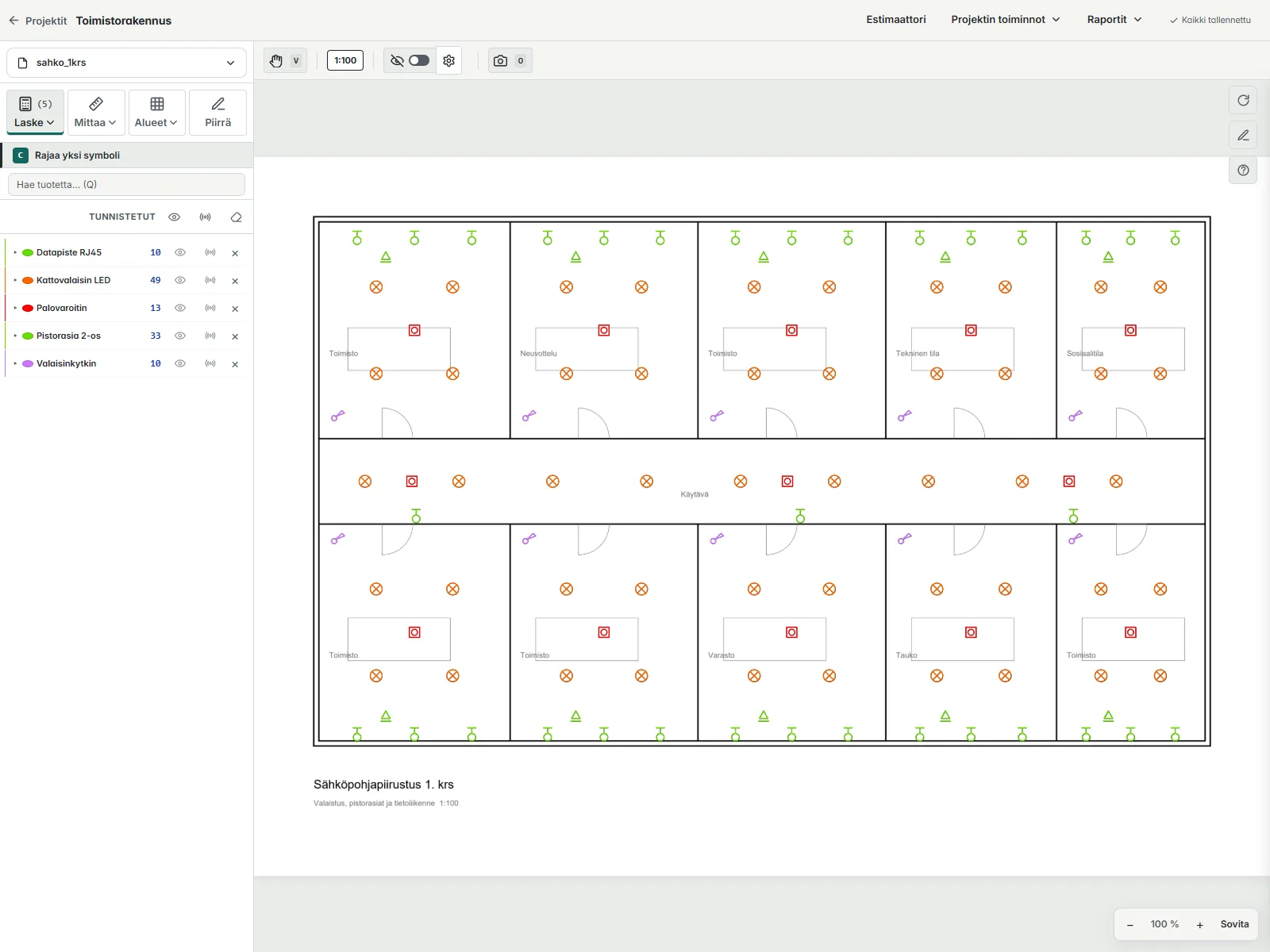Toggle visibility of all Tunnistetut items

(174, 217)
